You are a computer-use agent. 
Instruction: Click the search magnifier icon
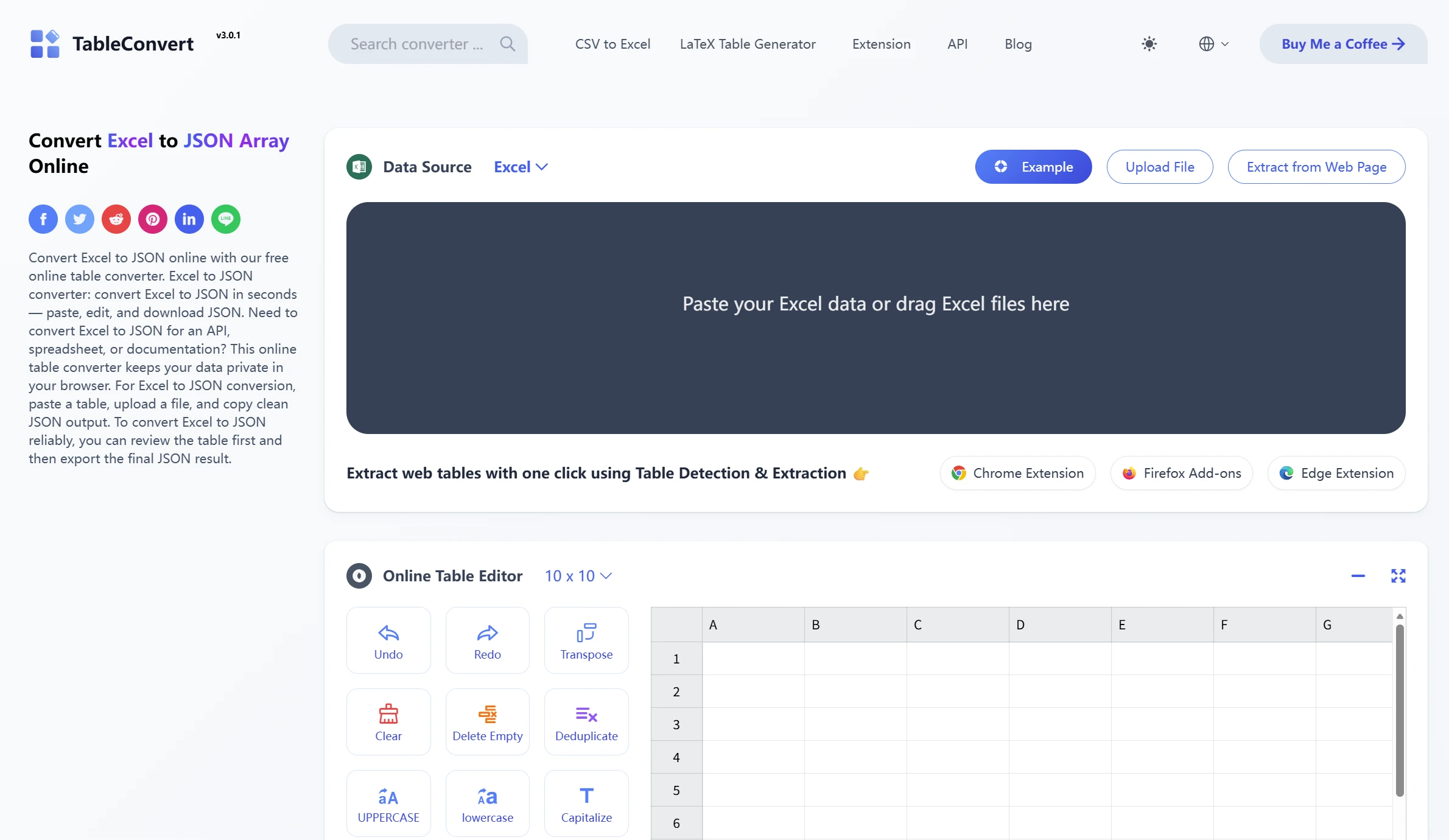[507, 44]
